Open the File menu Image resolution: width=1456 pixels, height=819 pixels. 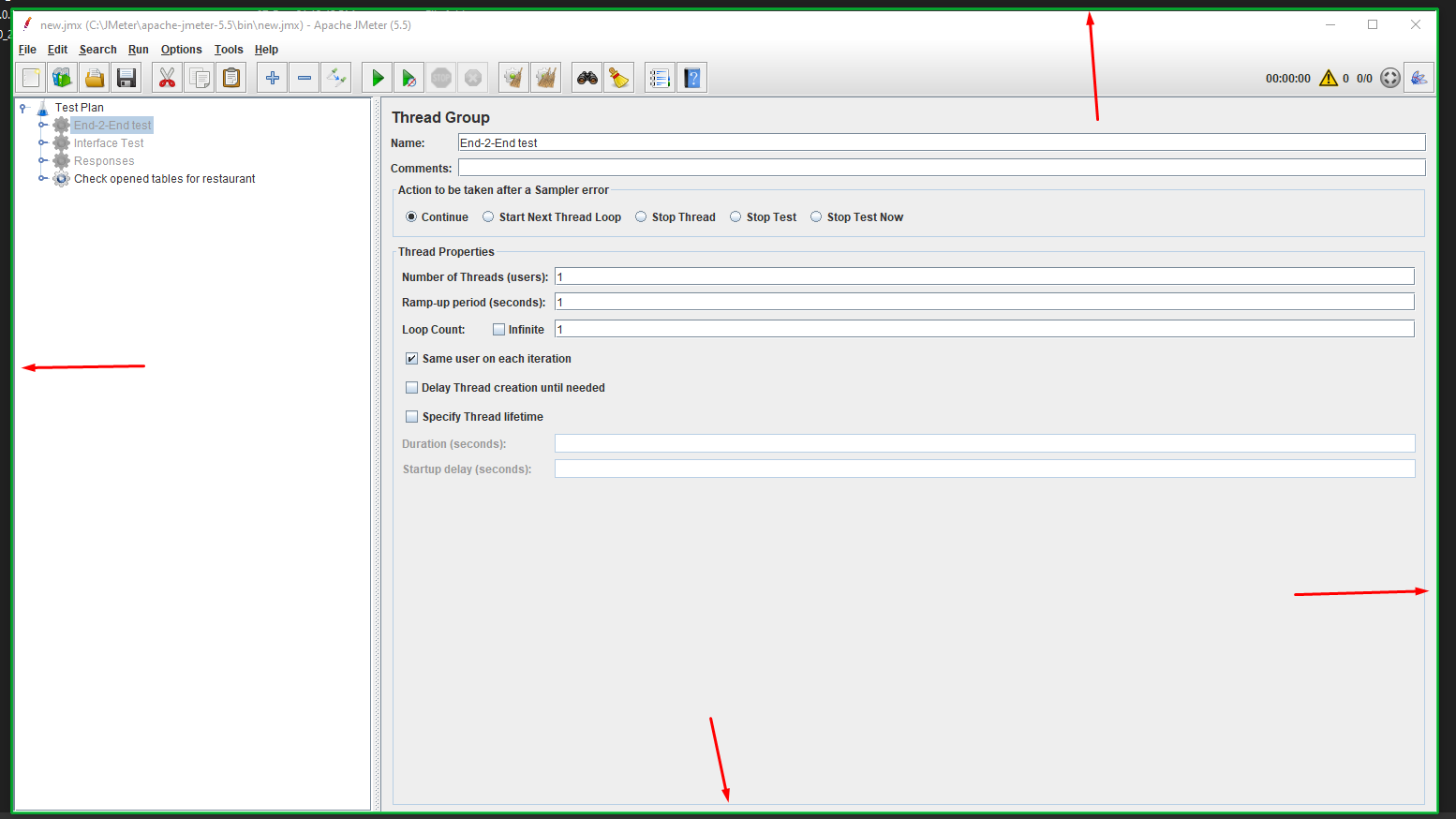point(27,50)
